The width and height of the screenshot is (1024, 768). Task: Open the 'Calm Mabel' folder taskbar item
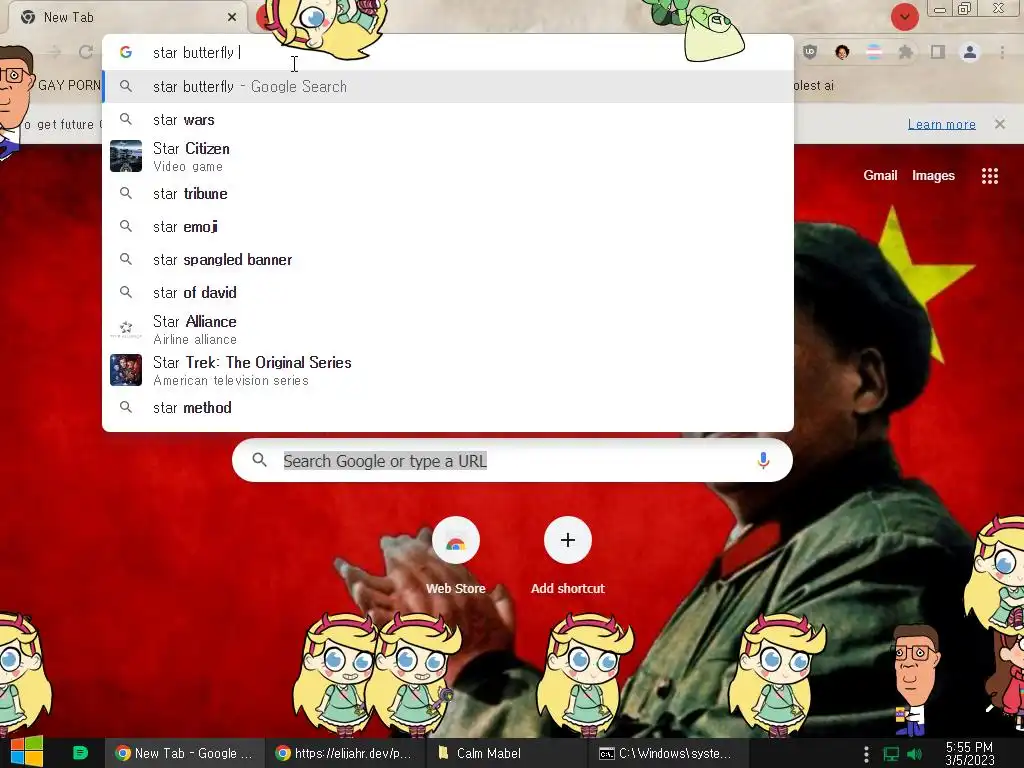tap(508, 753)
